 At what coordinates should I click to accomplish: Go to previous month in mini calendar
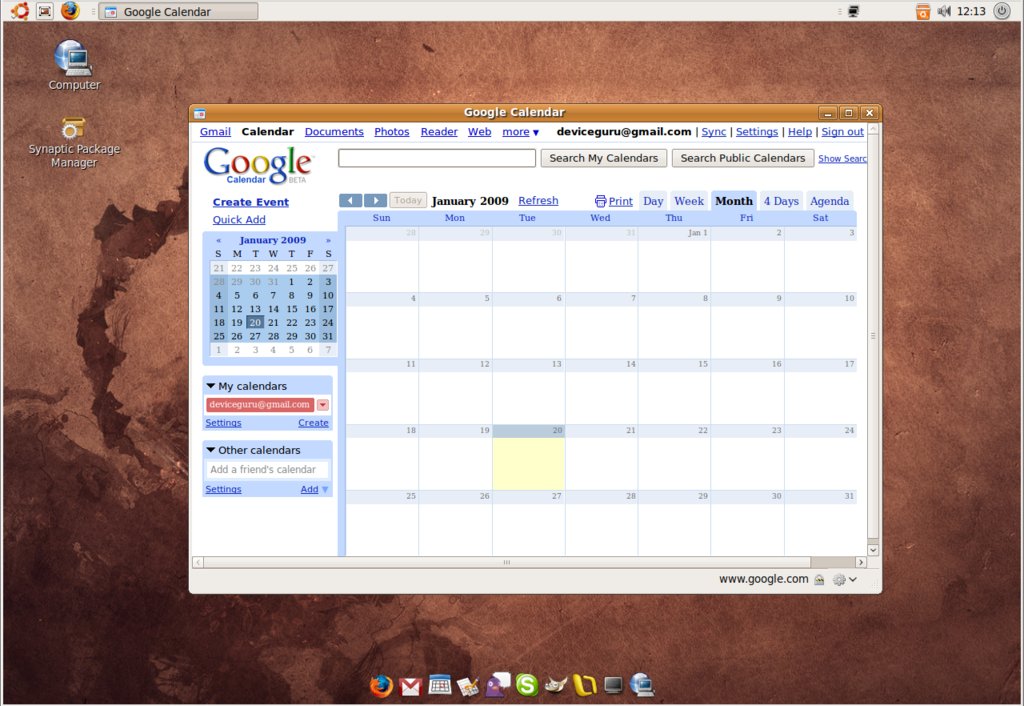(219, 240)
